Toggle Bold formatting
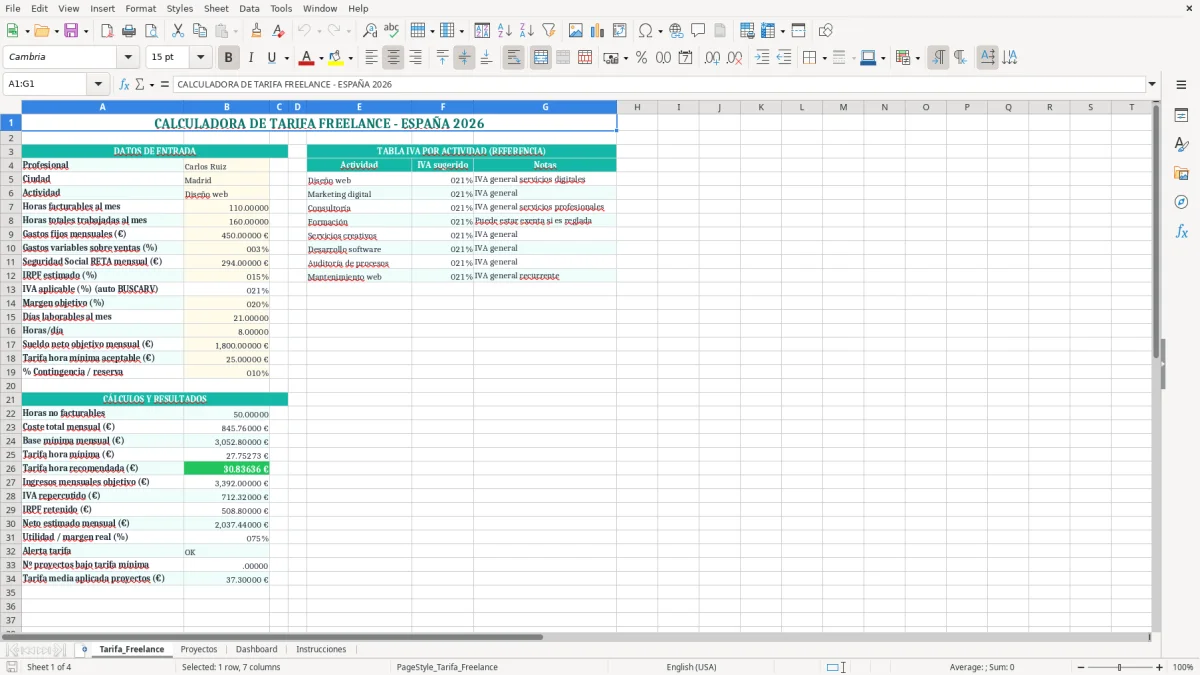 (228, 58)
